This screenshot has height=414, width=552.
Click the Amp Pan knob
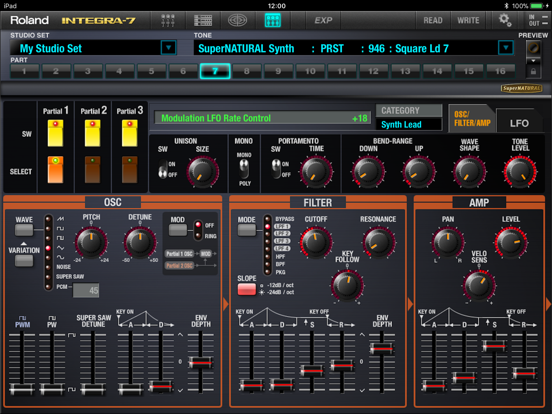tap(448, 243)
